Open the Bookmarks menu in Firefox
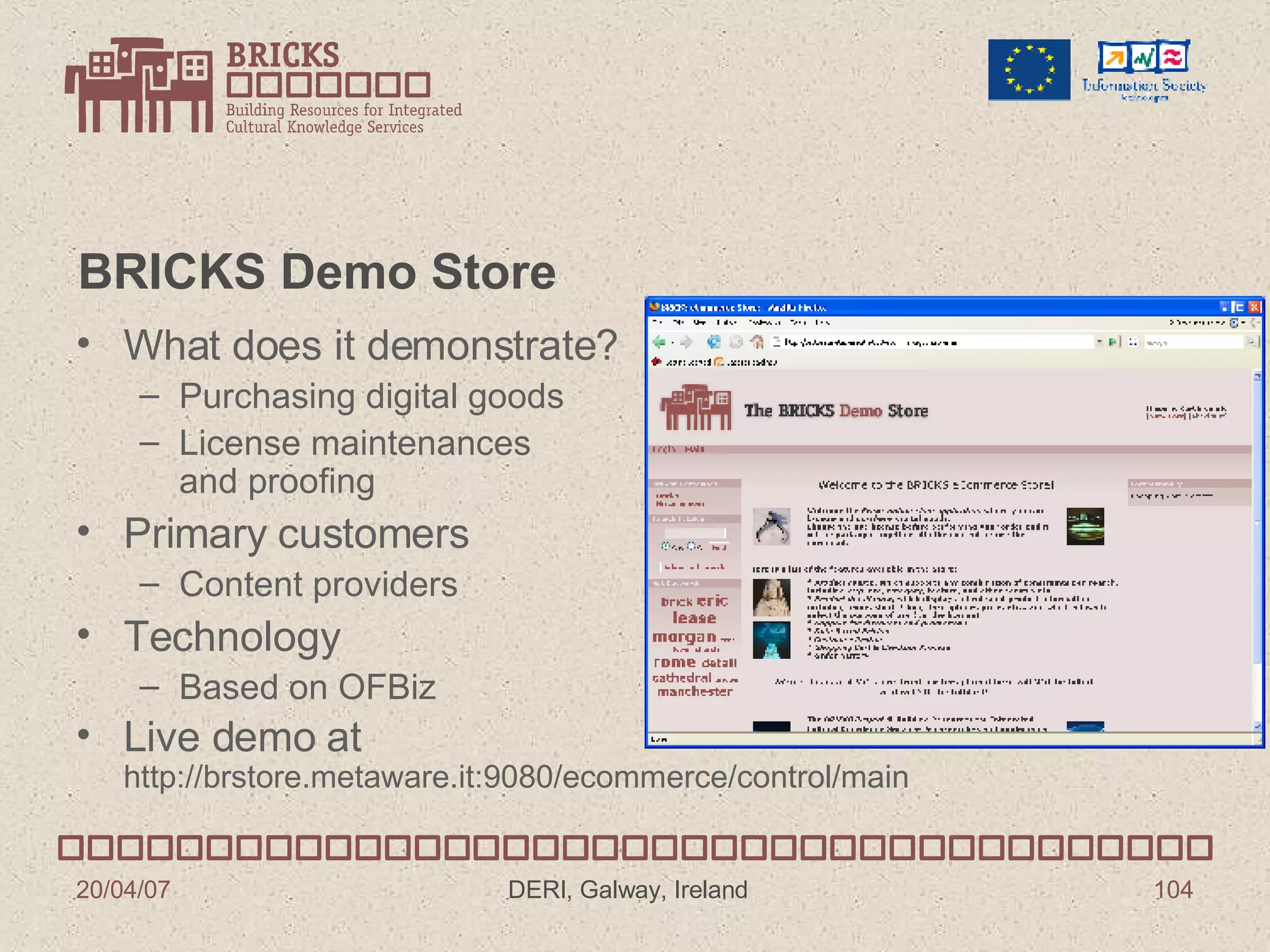 [765, 322]
